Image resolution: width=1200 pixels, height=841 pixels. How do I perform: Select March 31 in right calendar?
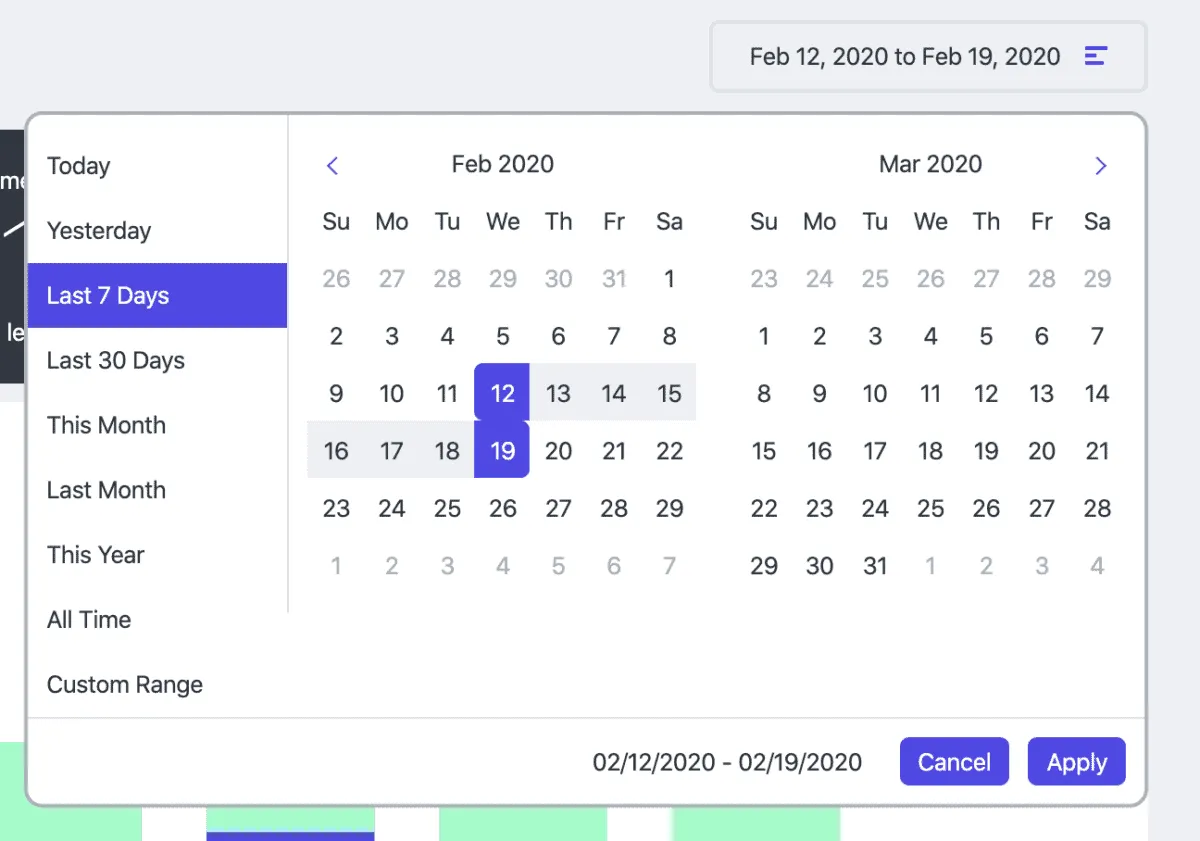(x=875, y=566)
